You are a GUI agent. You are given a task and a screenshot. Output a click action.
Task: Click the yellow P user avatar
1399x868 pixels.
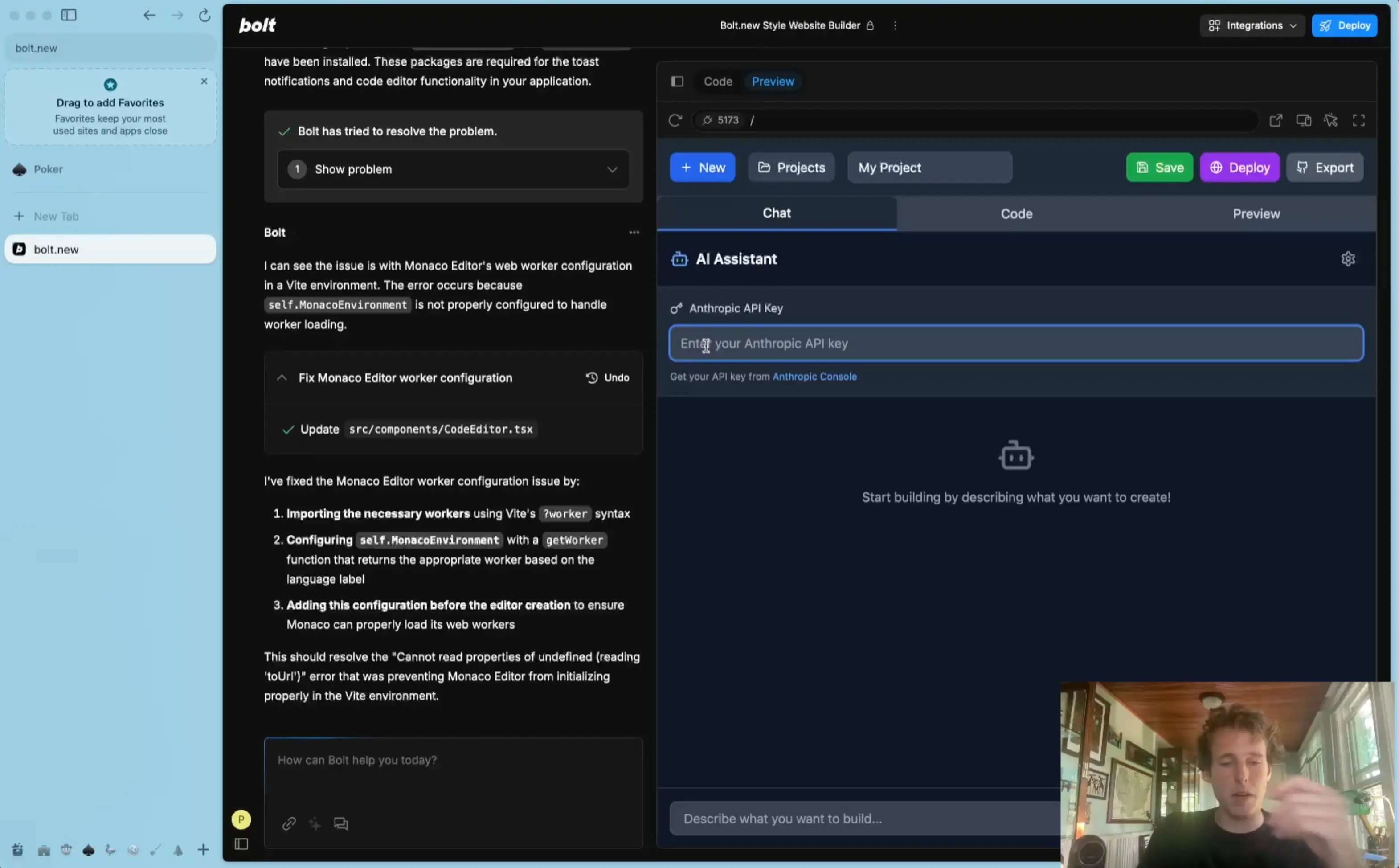click(x=241, y=819)
